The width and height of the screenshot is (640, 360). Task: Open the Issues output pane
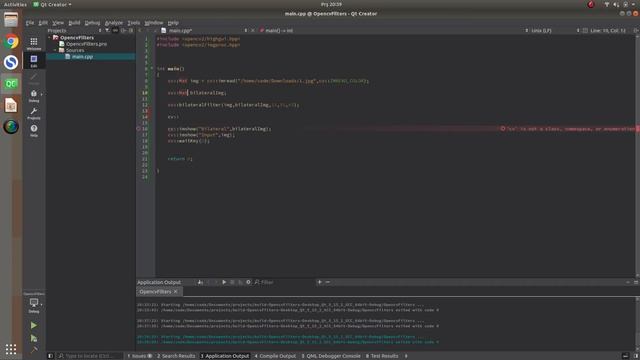pos(140,356)
